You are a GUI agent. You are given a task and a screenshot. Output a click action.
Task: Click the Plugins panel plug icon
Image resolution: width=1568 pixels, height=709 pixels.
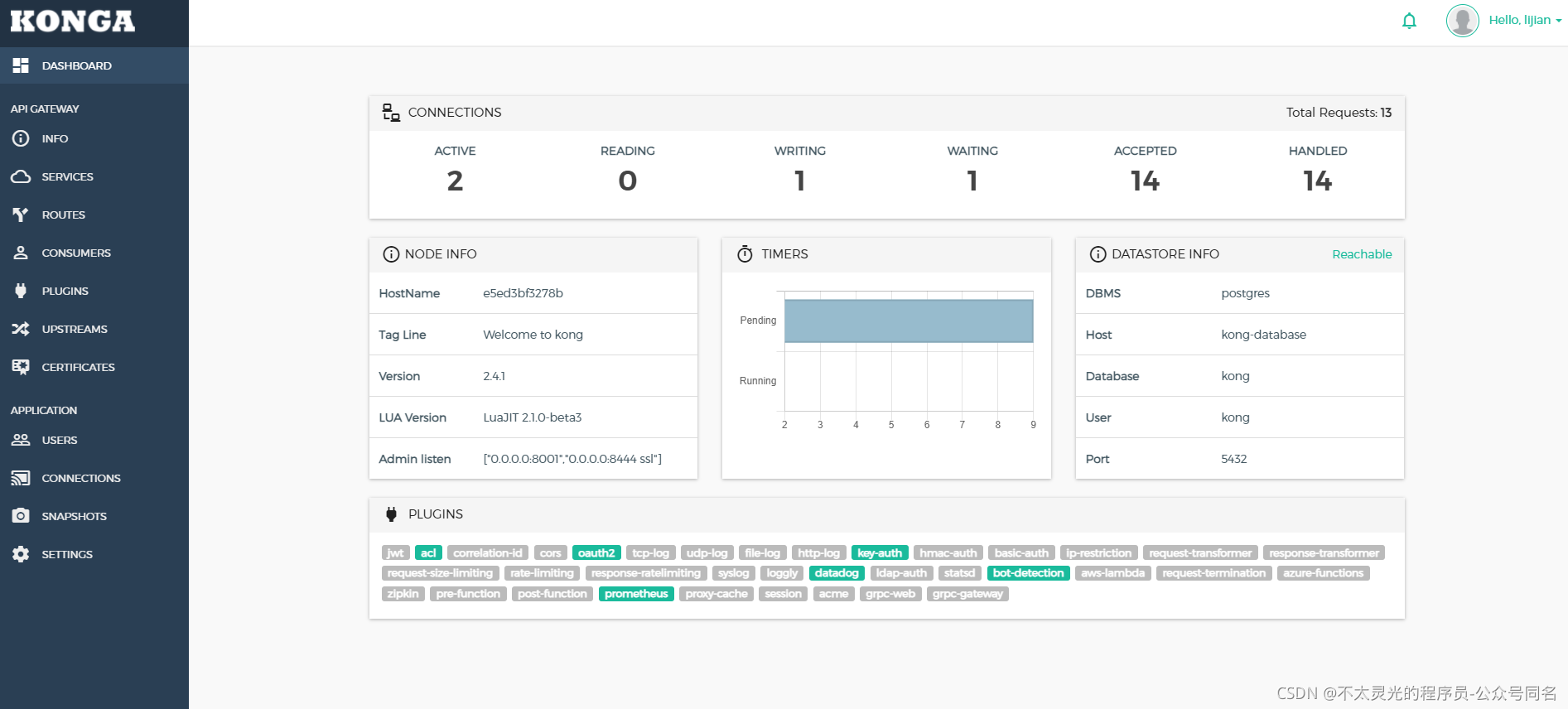[391, 514]
